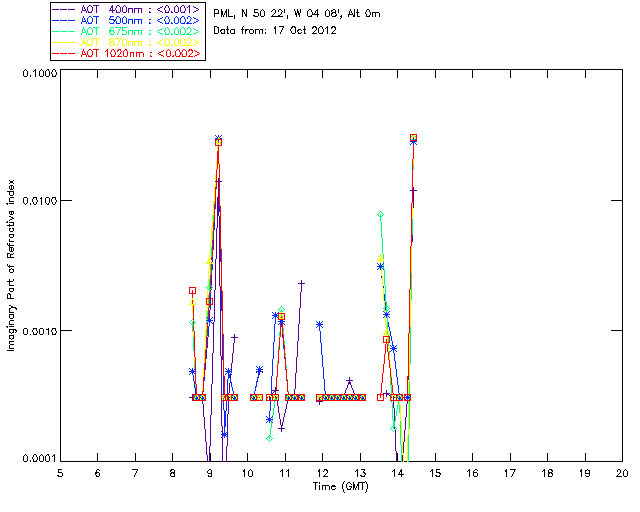Click the green diamond marker near 13.5 GMT
640x512 pixels.
tap(380, 214)
